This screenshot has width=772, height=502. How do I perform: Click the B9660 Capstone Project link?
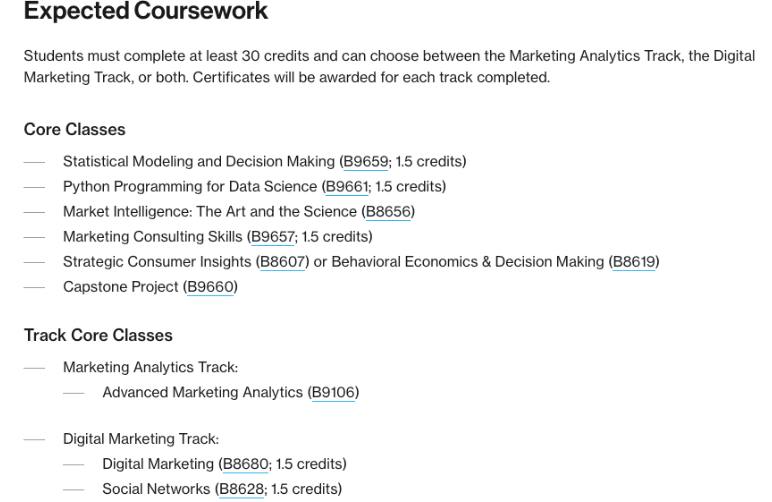(x=210, y=287)
